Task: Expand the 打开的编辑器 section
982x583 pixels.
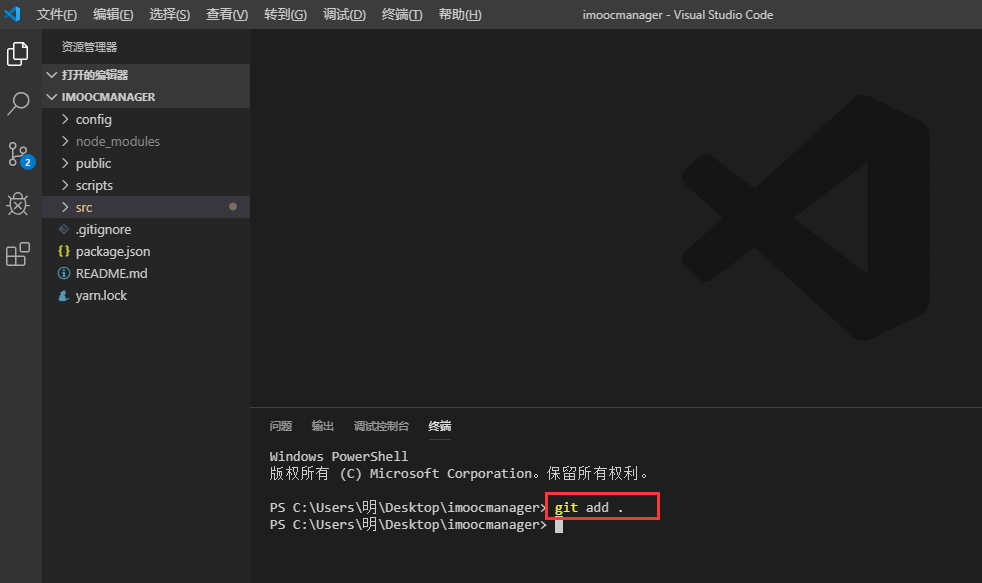Action: click(x=94, y=75)
